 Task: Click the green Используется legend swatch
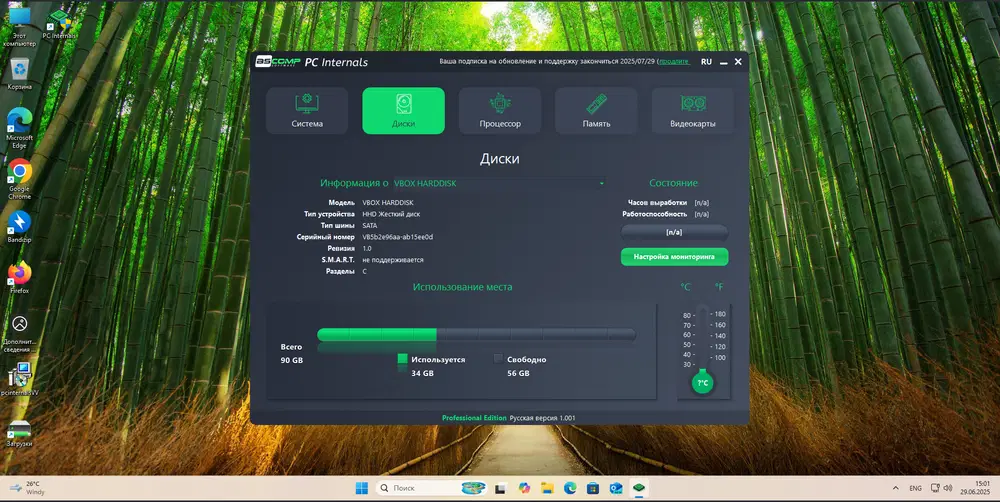(402, 359)
